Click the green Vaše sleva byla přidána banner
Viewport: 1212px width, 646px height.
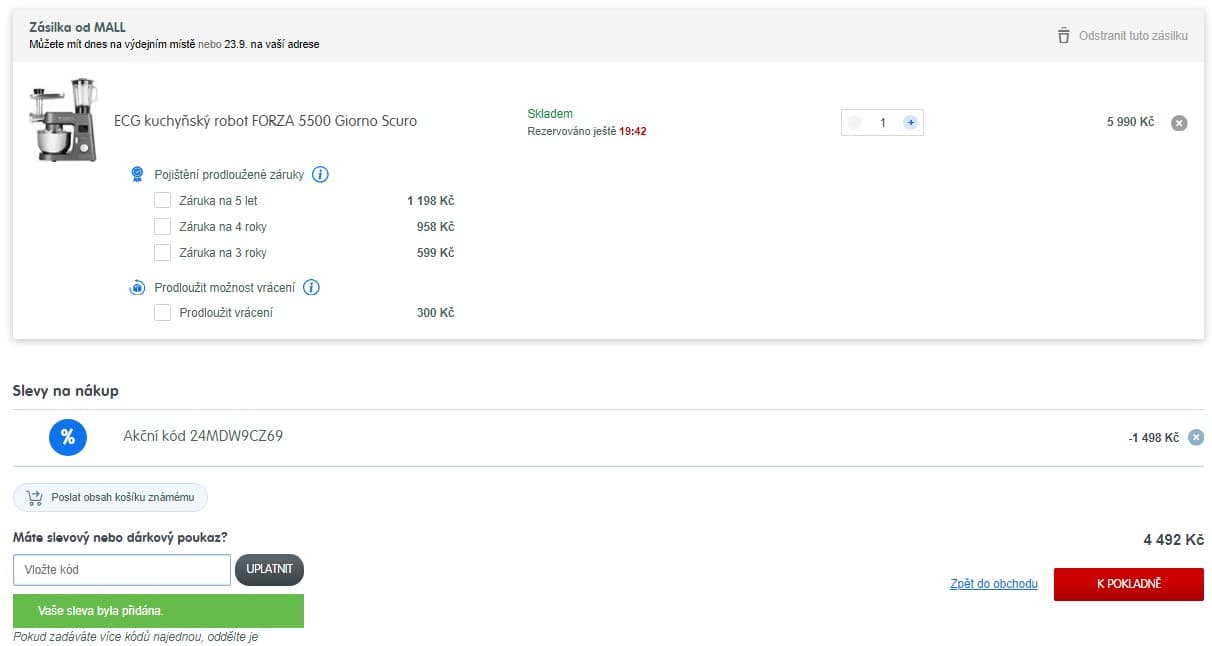pyautogui.click(x=158, y=610)
